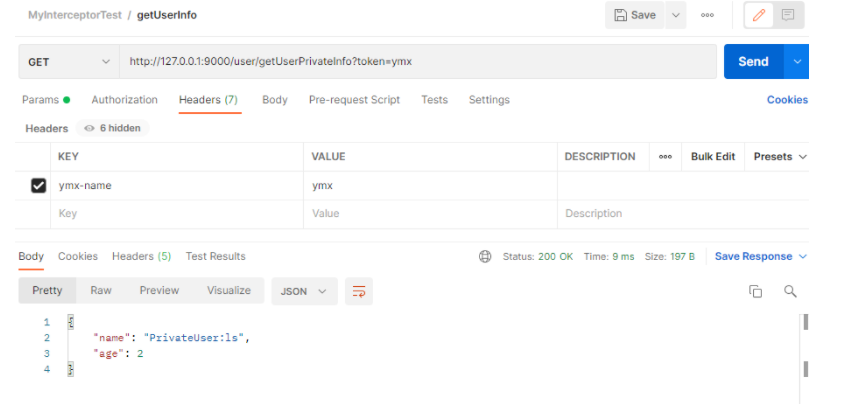Image resolution: width=865 pixels, height=404 pixels.
Task: Open the request Body tab
Action: pos(275,100)
